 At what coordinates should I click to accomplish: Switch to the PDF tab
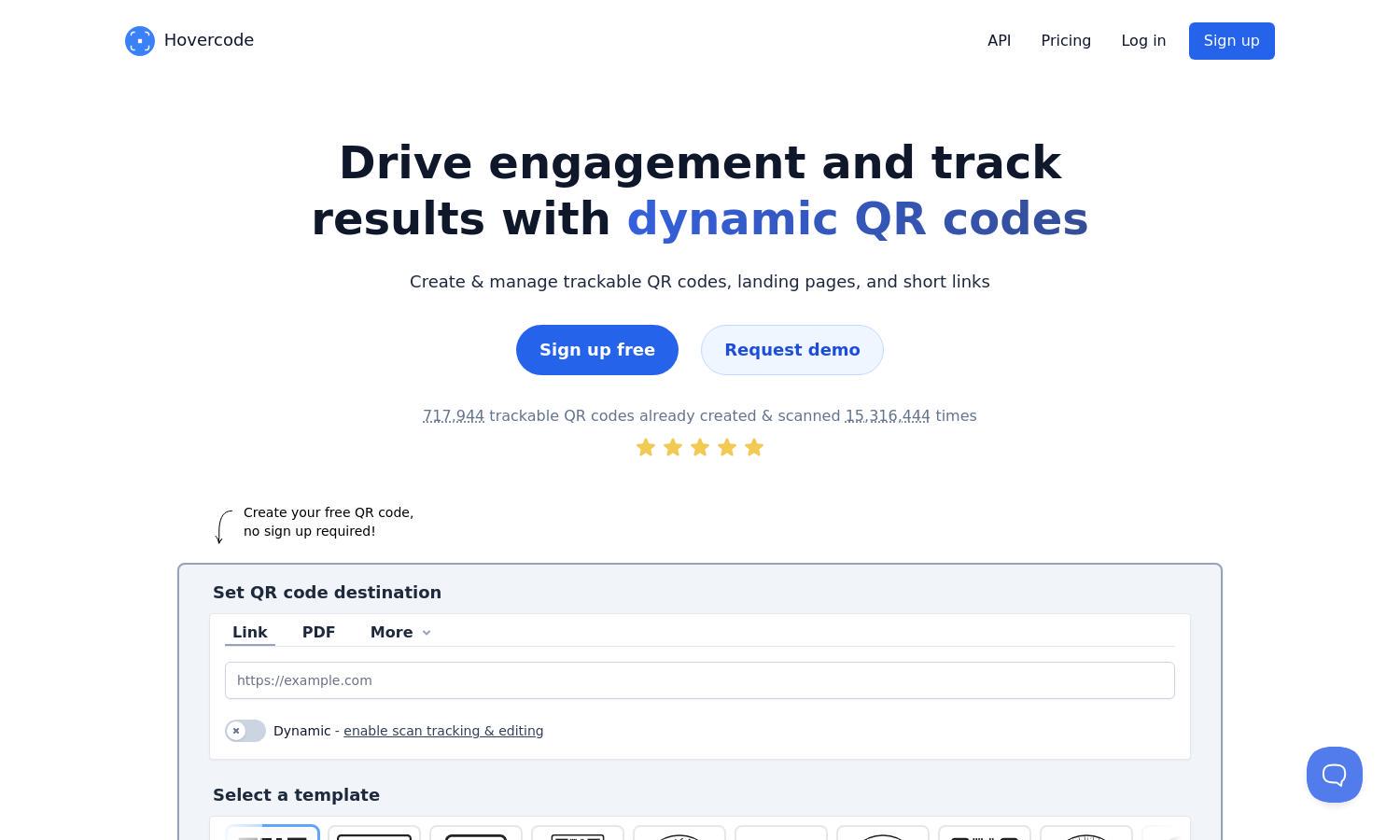(x=318, y=632)
